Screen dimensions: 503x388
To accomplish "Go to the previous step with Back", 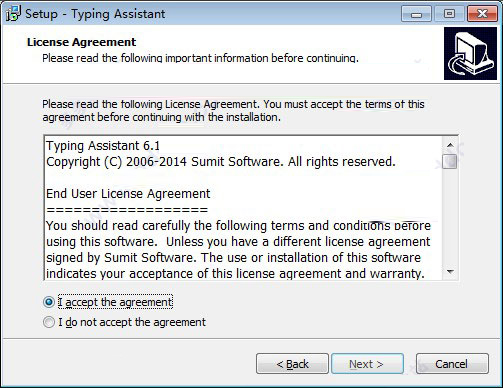I will pyautogui.click(x=292, y=364).
